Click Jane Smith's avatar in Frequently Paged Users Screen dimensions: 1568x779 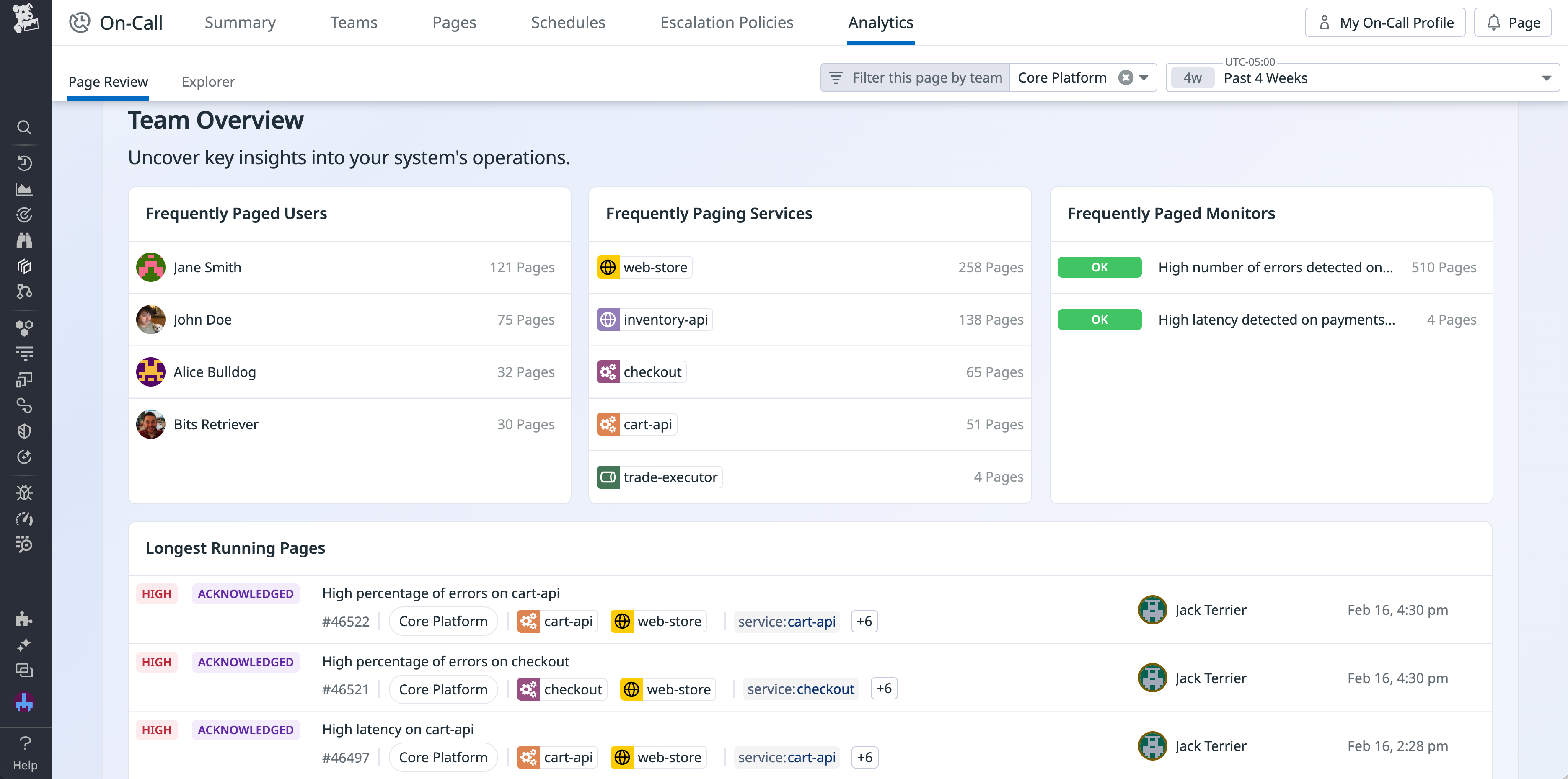150,266
